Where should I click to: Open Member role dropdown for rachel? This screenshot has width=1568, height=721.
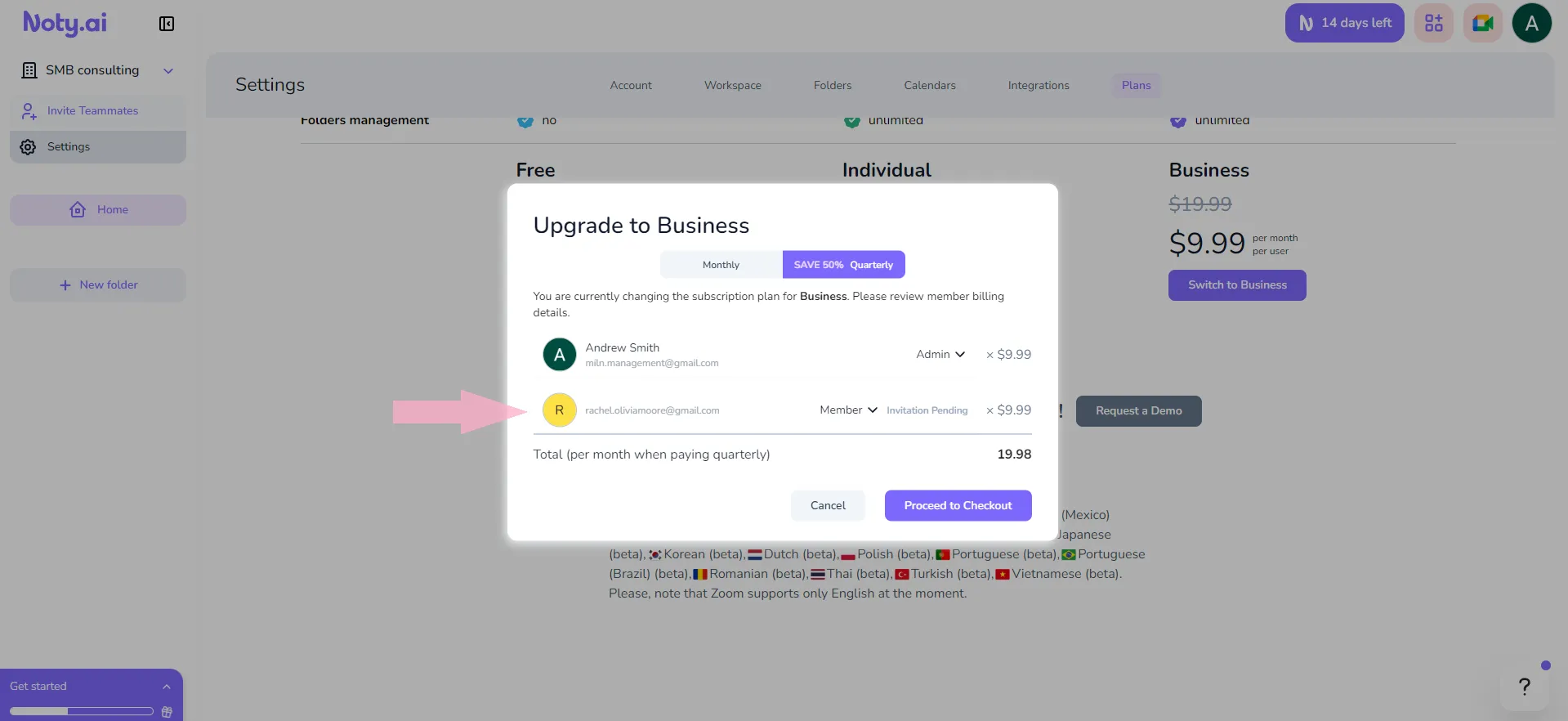coord(848,410)
